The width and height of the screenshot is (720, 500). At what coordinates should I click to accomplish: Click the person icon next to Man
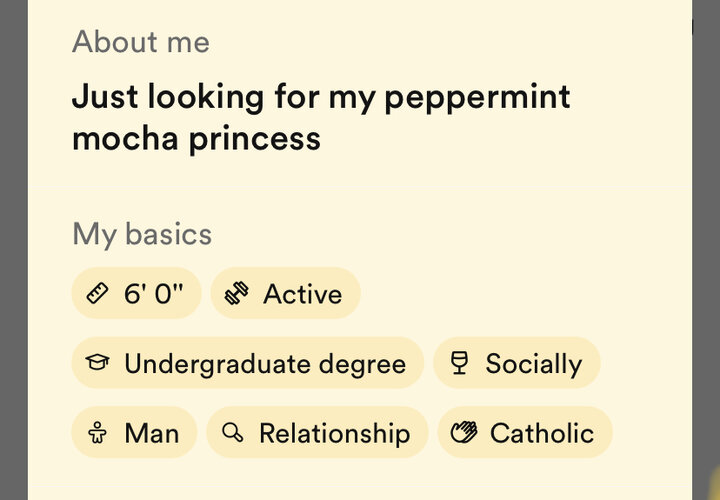97,433
